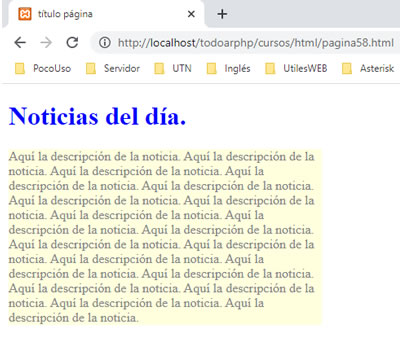Open the UtilesWEB bookmarks folder
The height and width of the screenshot is (360, 400).
tap(296, 68)
